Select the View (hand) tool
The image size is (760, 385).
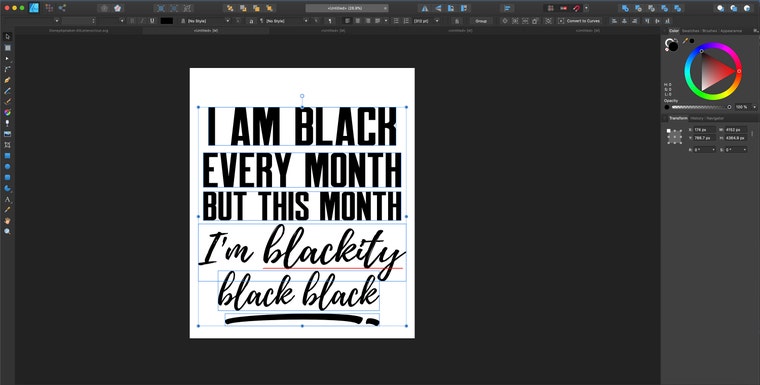pos(7,221)
